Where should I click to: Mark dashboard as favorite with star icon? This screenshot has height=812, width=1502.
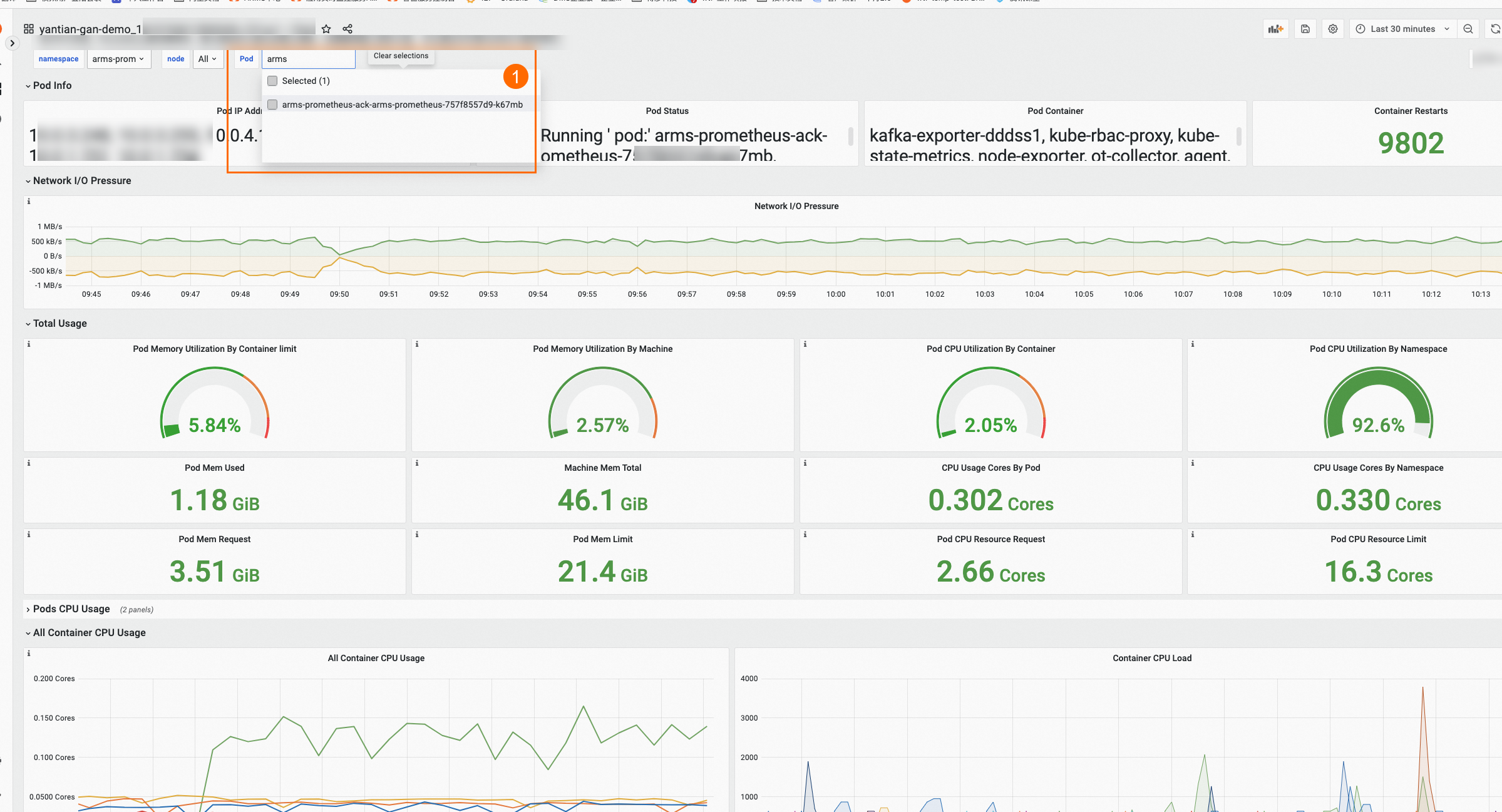point(326,29)
